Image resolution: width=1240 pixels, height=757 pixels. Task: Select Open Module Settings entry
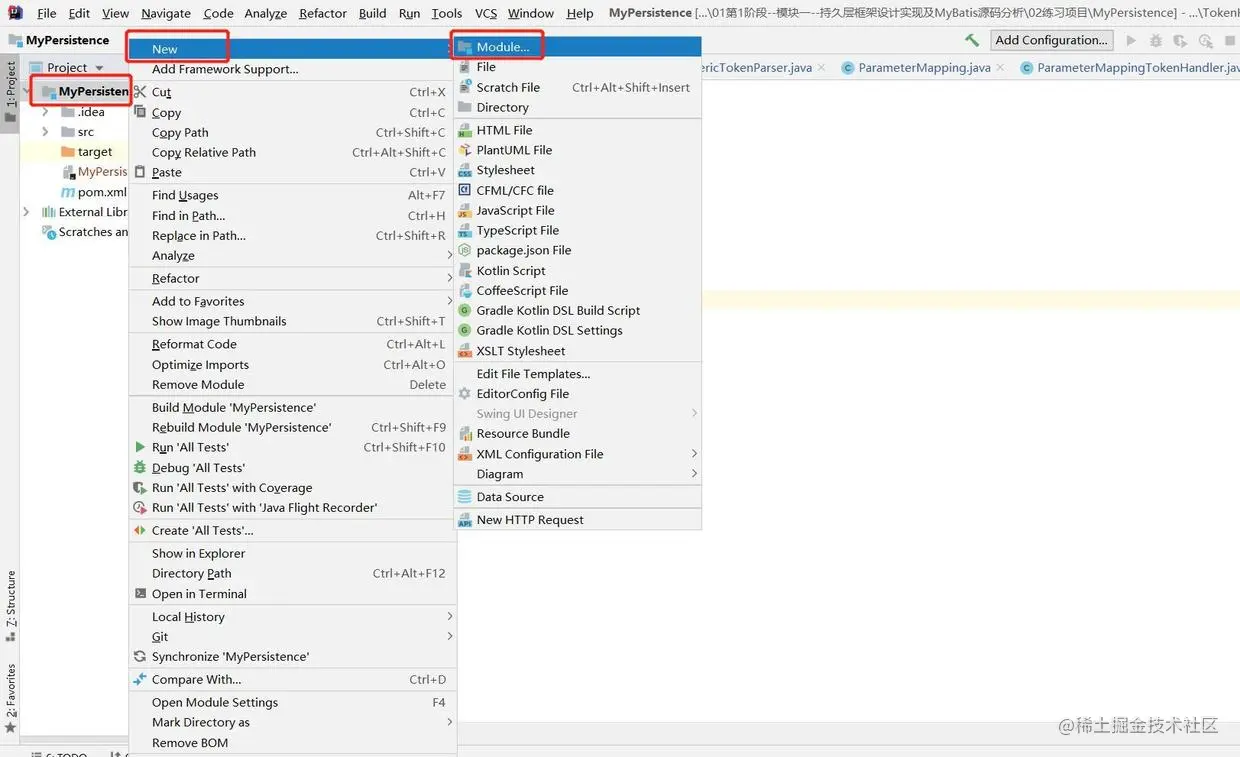pos(292,702)
